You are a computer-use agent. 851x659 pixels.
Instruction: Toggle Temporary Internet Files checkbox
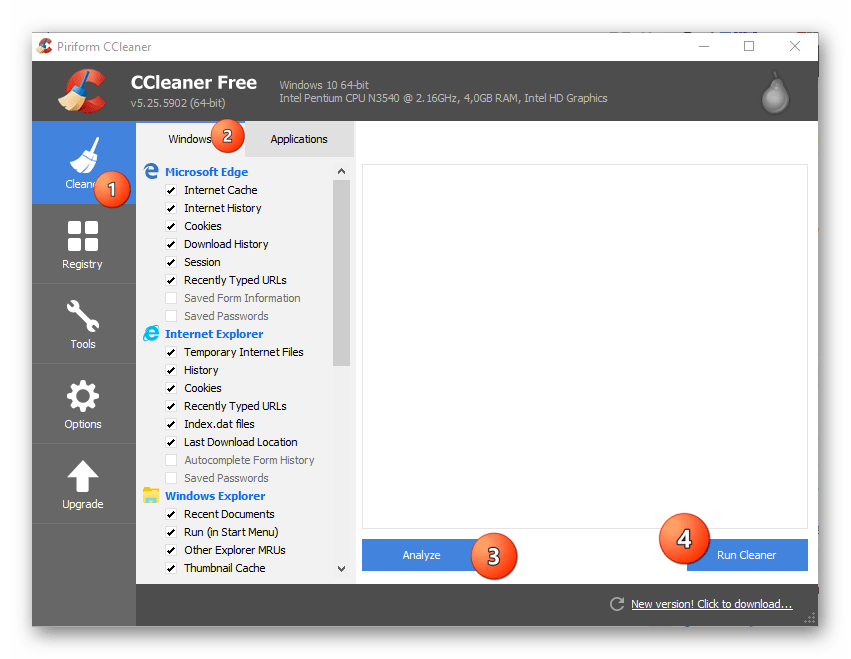coord(171,352)
